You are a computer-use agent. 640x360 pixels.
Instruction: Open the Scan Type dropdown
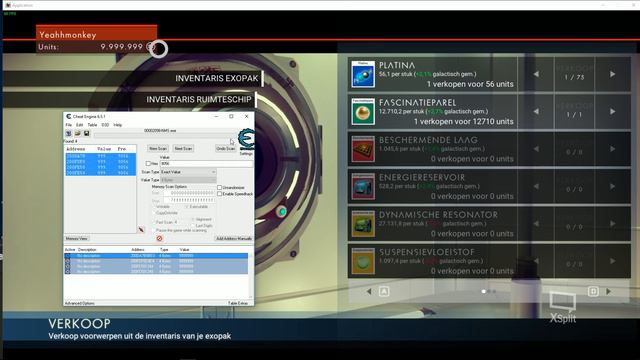click(x=188, y=172)
